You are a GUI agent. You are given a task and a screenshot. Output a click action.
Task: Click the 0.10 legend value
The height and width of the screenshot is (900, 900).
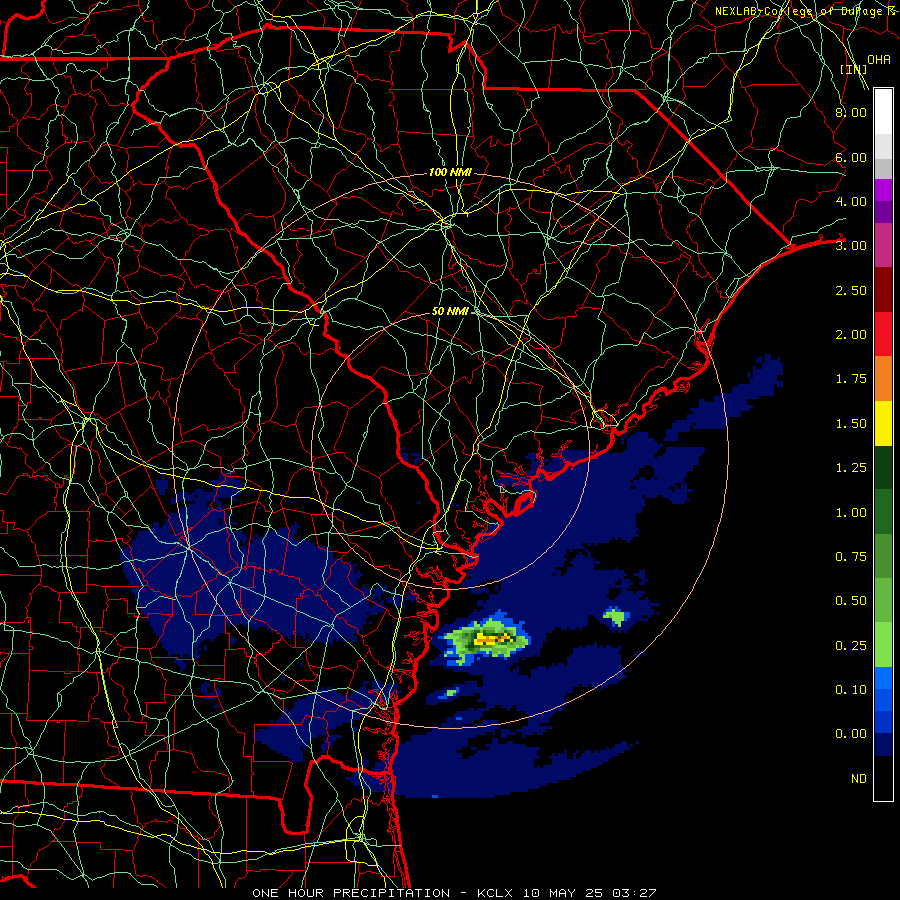(x=851, y=690)
